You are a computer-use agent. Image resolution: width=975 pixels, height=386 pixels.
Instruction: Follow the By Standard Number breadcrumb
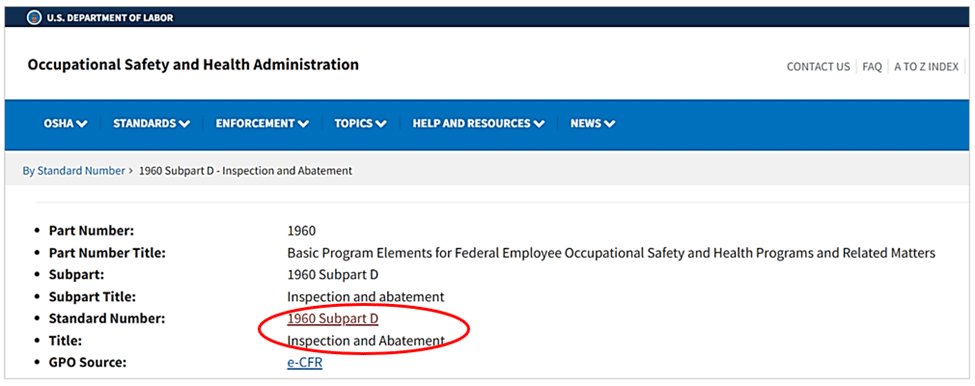73,170
